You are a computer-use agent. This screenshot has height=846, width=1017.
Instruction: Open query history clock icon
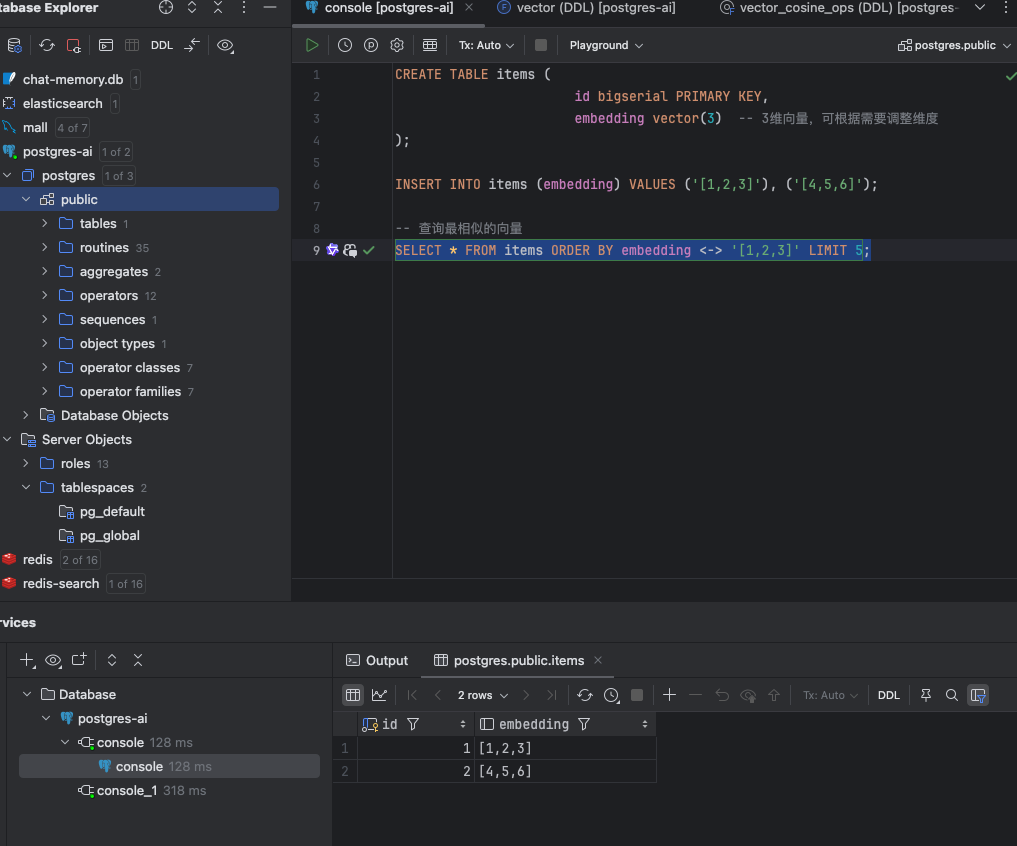pyautogui.click(x=344, y=45)
